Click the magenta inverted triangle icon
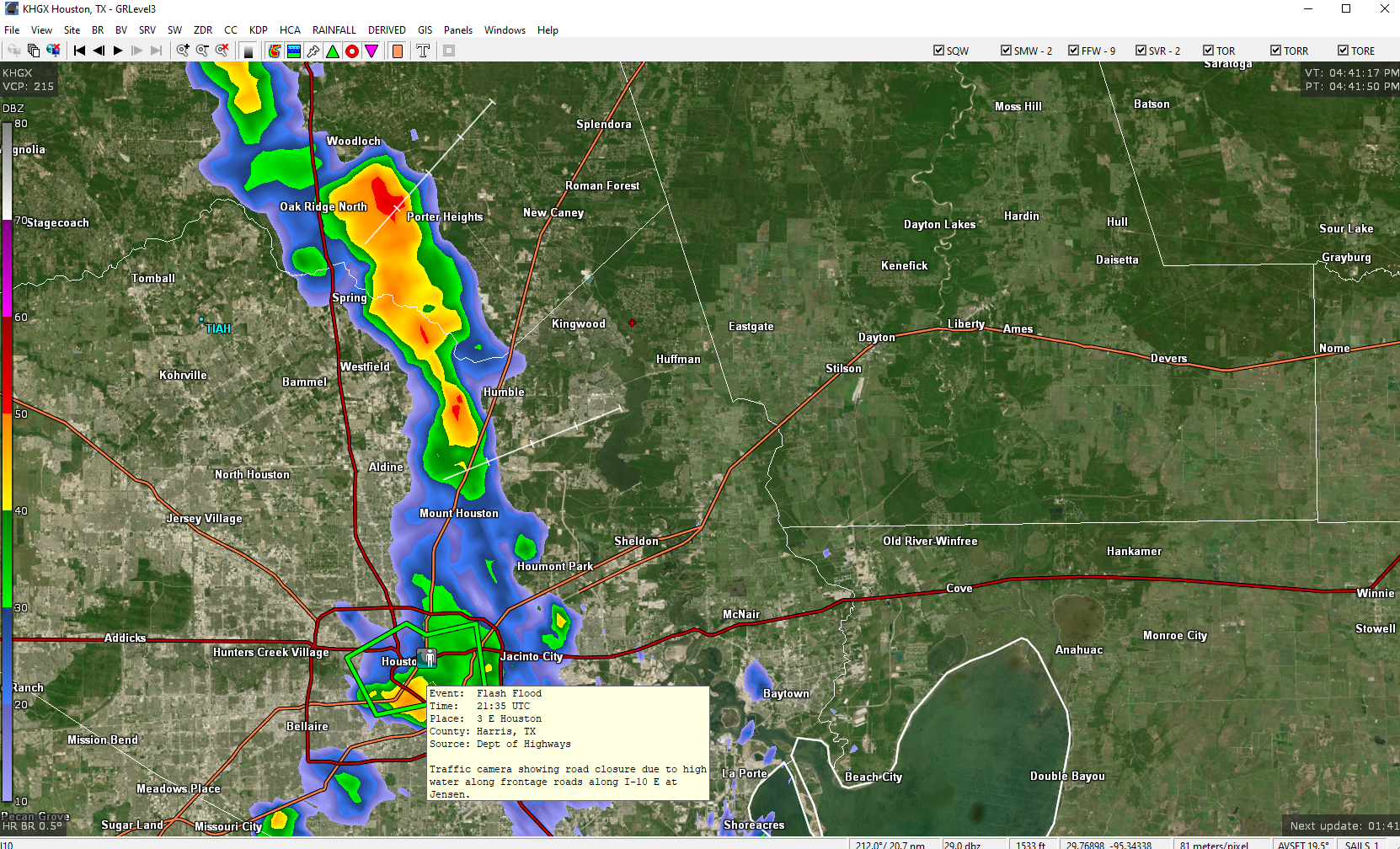Viewport: 1400px width, 849px height. point(371,51)
